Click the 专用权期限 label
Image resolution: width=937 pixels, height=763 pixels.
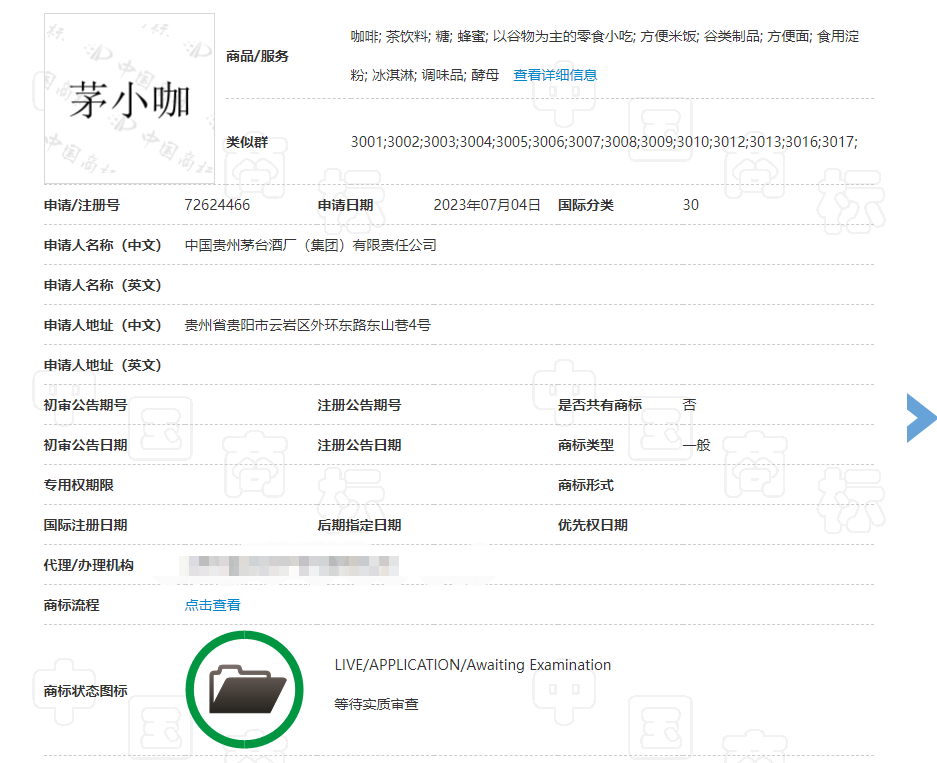pyautogui.click(x=78, y=485)
